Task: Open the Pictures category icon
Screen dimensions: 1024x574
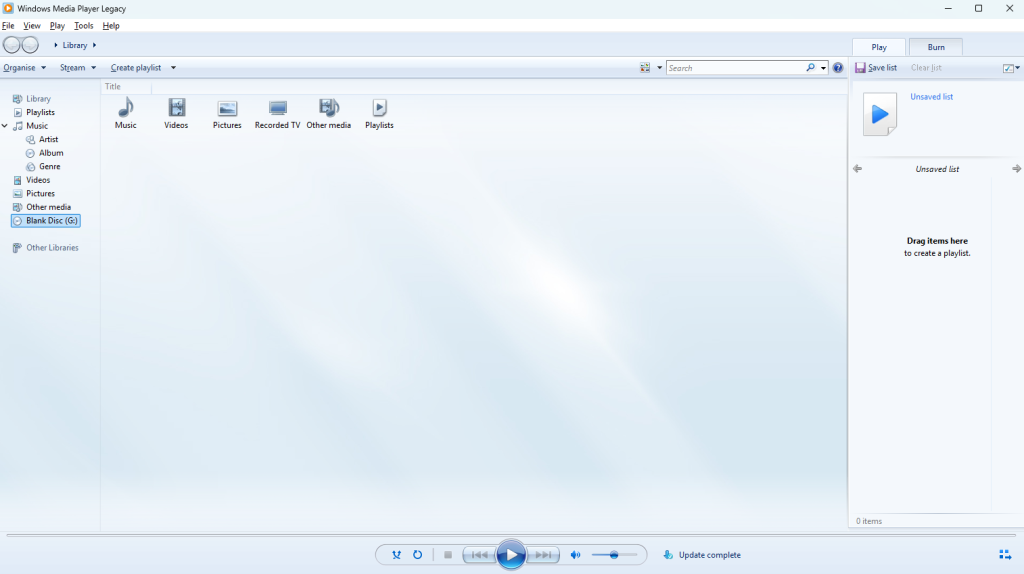Action: click(x=227, y=114)
